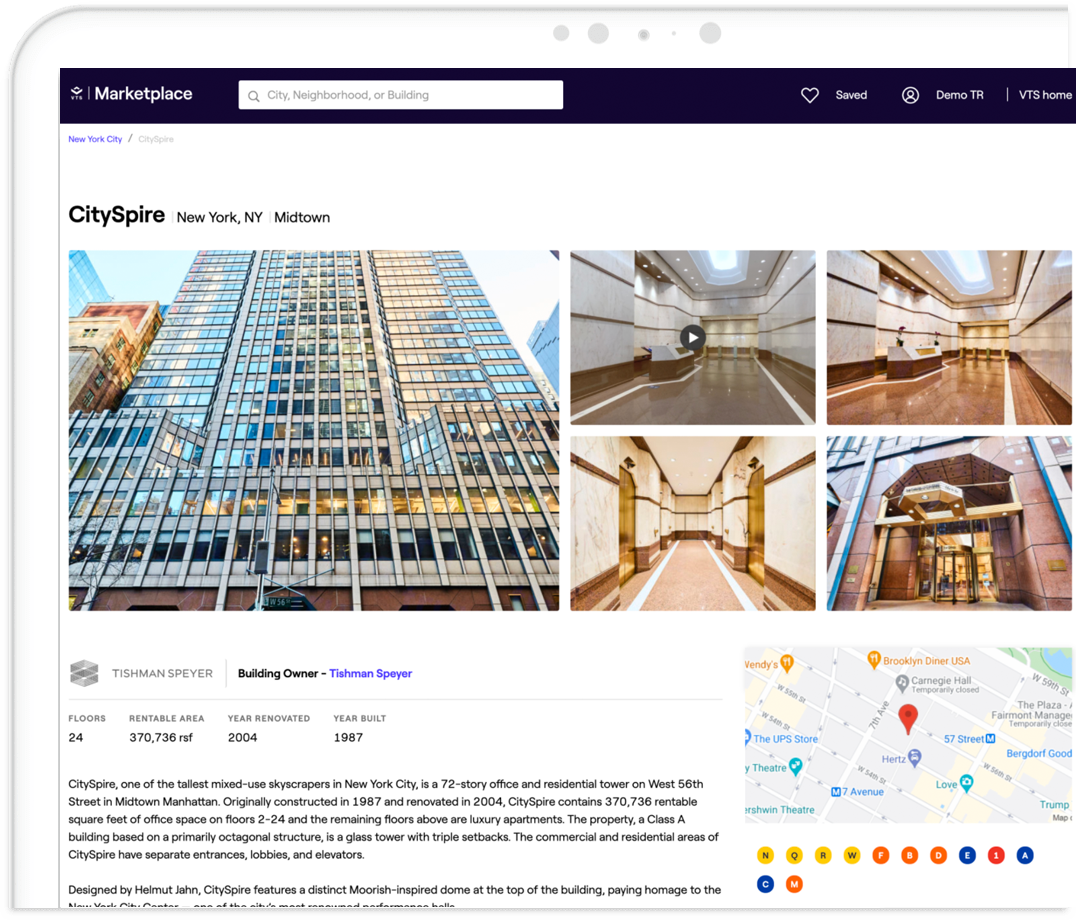This screenshot has width=1076, height=920.
Task: Click the user profile avatar icon
Action: pyautogui.click(x=910, y=95)
